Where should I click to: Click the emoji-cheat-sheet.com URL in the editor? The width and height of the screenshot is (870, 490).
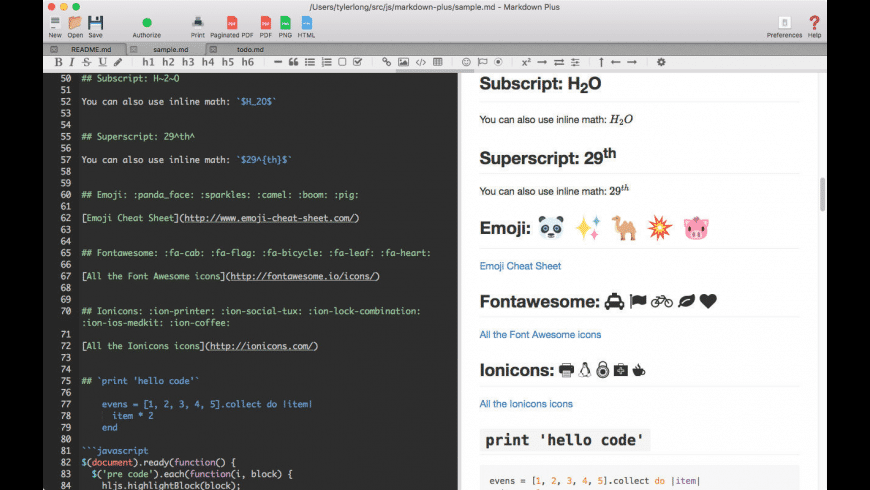270,218
